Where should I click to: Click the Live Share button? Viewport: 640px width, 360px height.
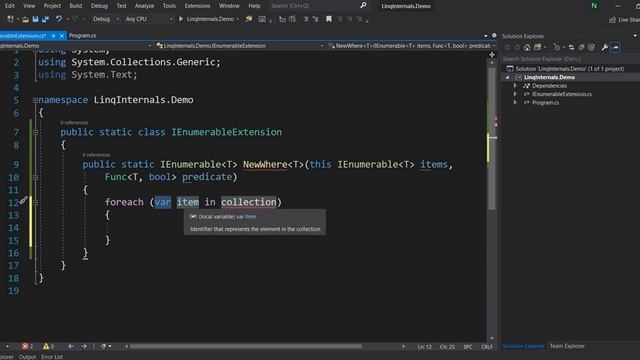point(624,20)
